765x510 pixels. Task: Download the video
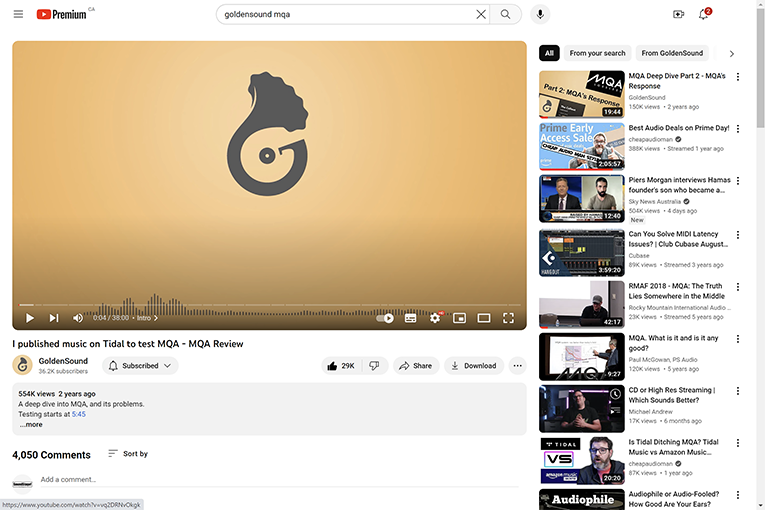coord(473,366)
